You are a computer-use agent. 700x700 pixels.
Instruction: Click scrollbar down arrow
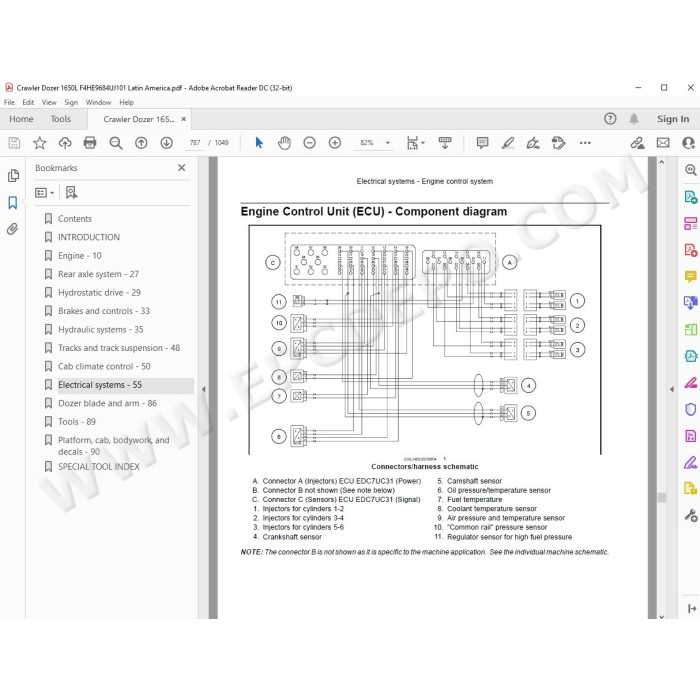click(662, 616)
